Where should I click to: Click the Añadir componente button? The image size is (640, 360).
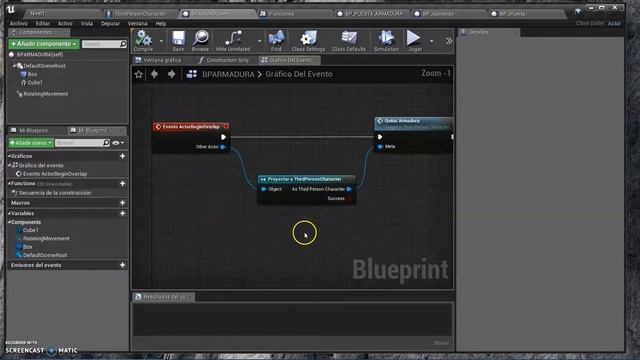click(44, 44)
